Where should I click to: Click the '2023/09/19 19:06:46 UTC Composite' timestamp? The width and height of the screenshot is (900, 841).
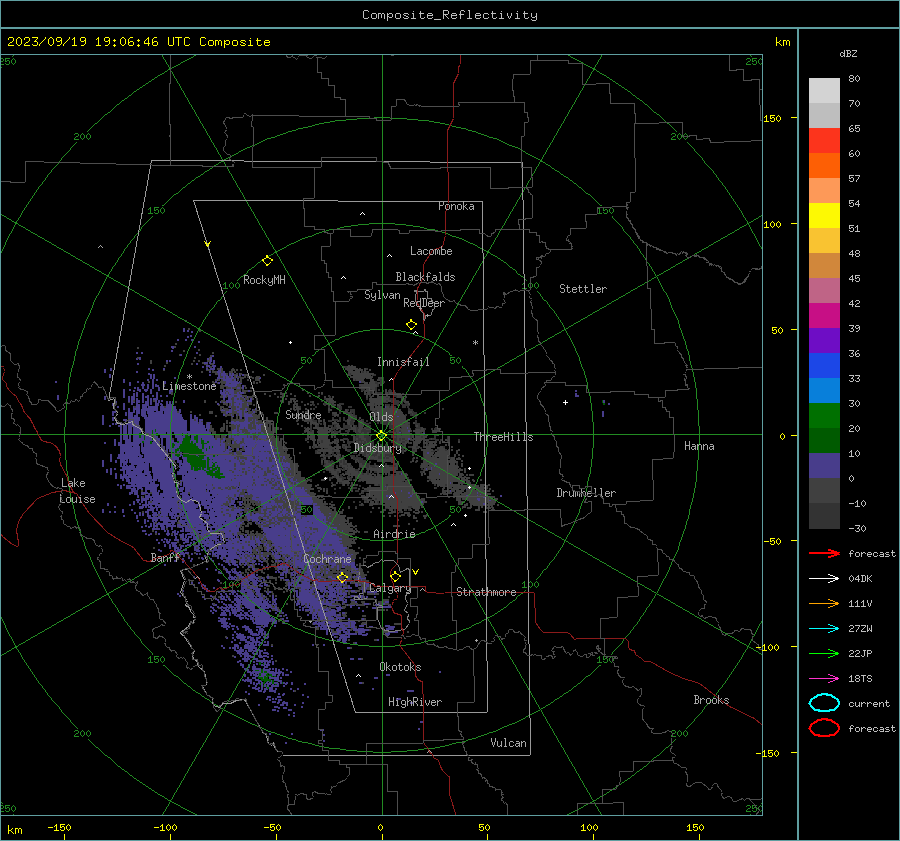(138, 42)
